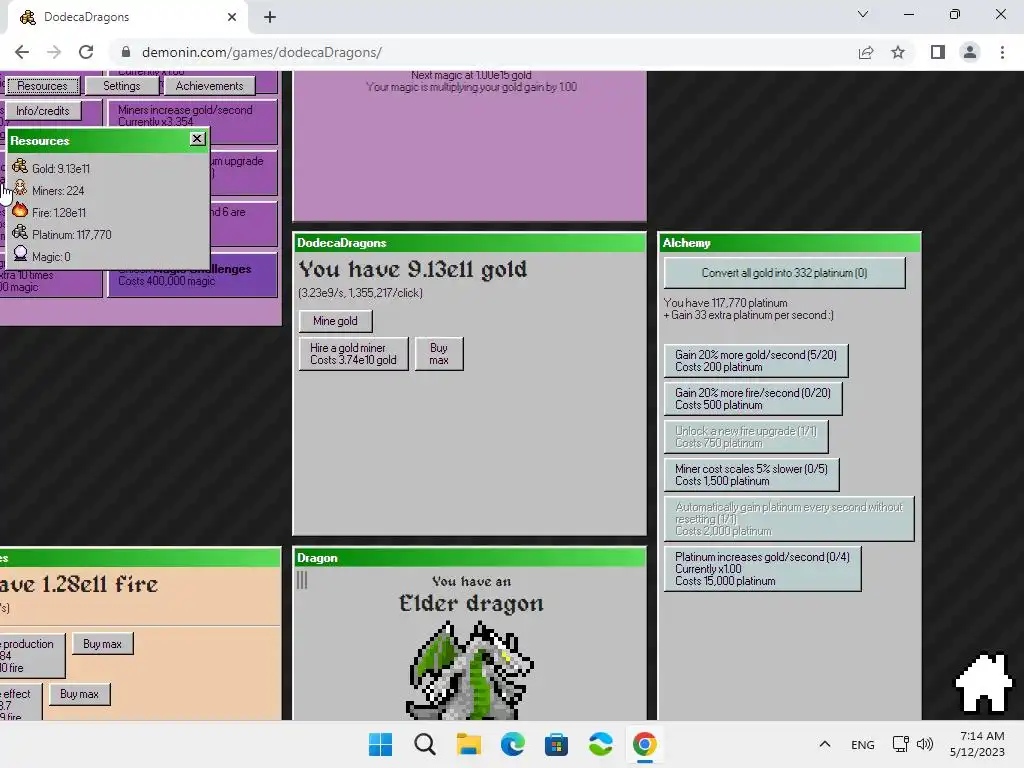Buy Gain 20% more fire/second upgrade
Image resolution: width=1024 pixels, height=768 pixels.
point(753,399)
